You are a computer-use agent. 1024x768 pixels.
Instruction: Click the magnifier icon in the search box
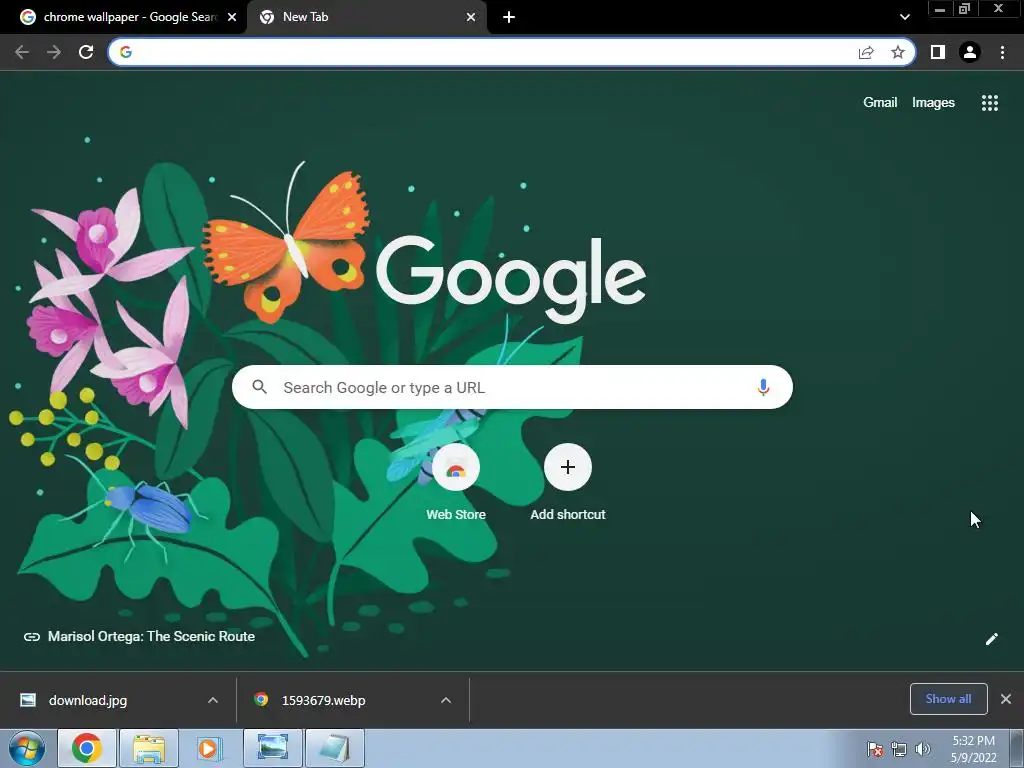point(259,387)
